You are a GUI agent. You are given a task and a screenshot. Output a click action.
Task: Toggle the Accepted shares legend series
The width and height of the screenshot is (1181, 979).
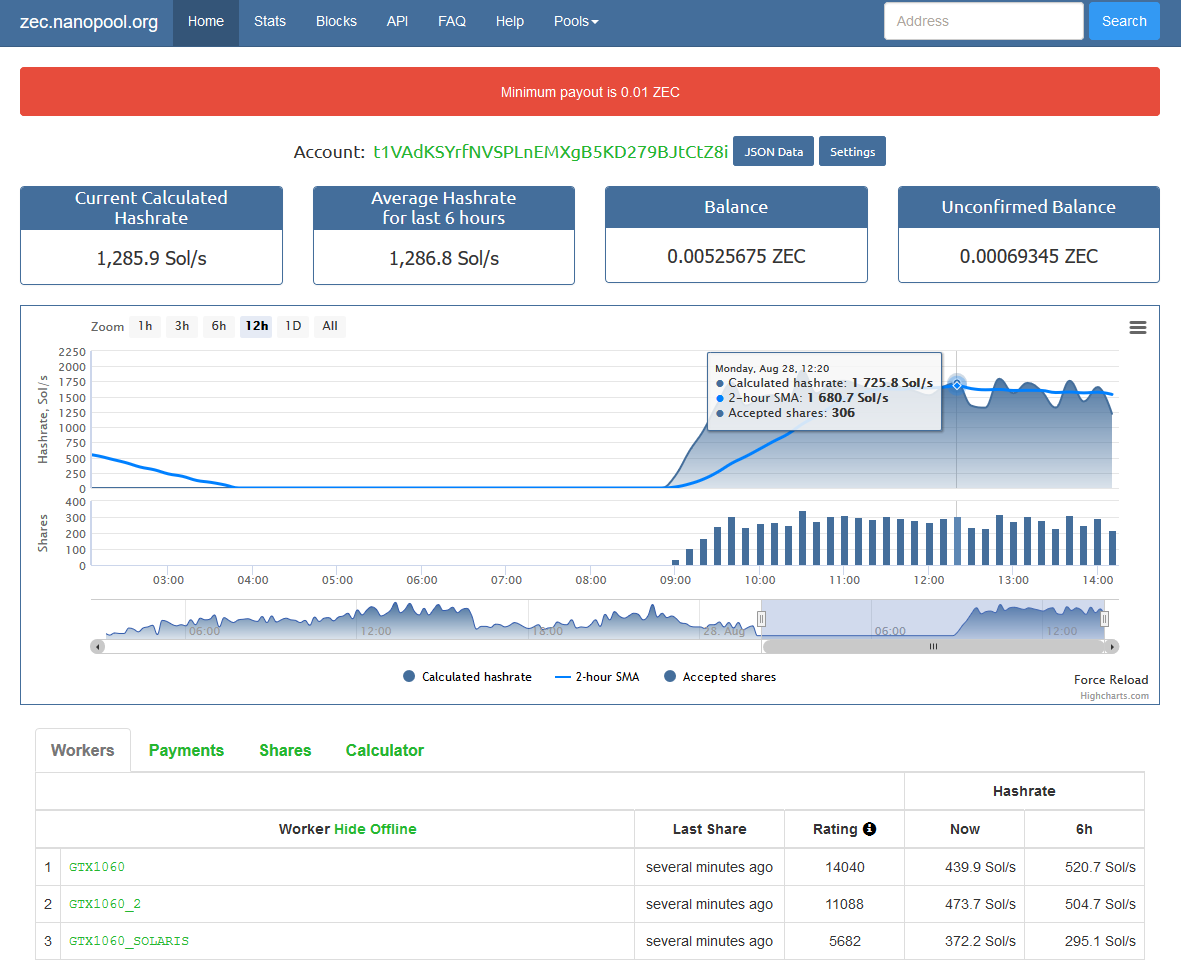(x=719, y=676)
